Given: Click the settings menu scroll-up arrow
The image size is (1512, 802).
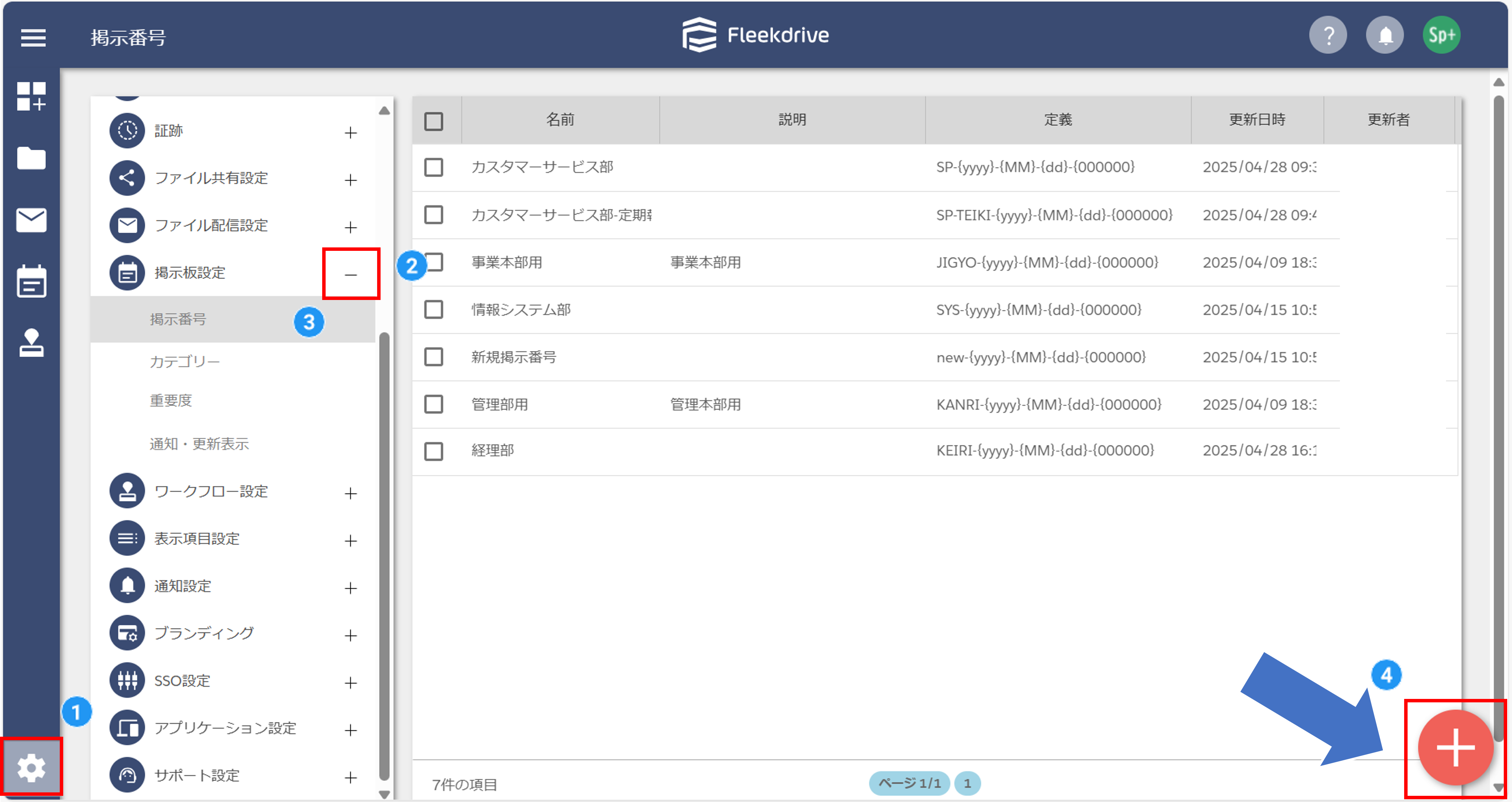Looking at the screenshot, I should (x=384, y=110).
